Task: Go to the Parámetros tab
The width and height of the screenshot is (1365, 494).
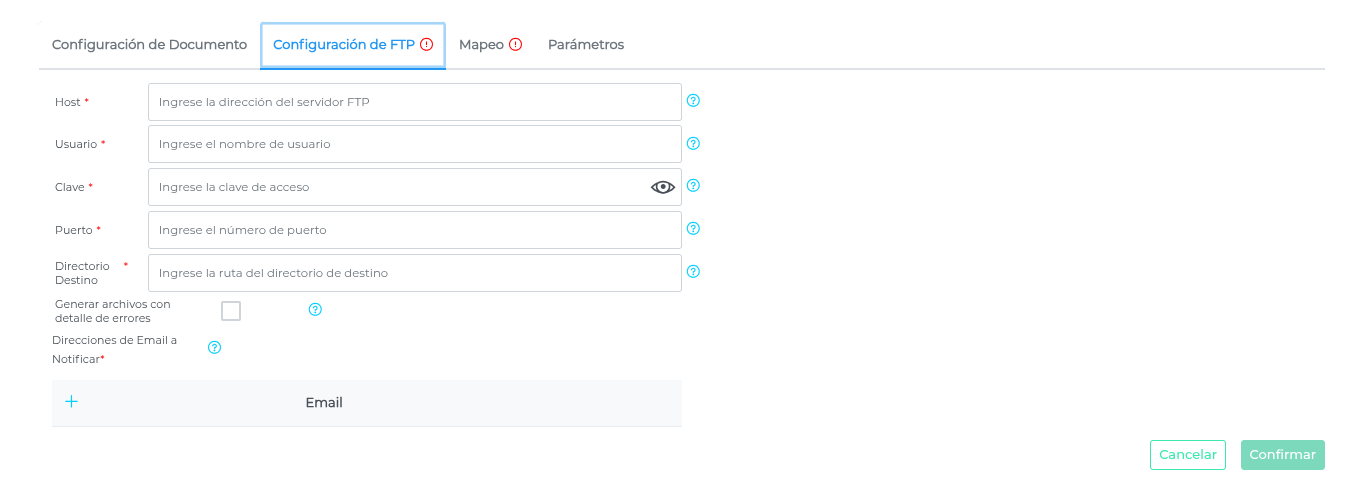Action: 586,45
